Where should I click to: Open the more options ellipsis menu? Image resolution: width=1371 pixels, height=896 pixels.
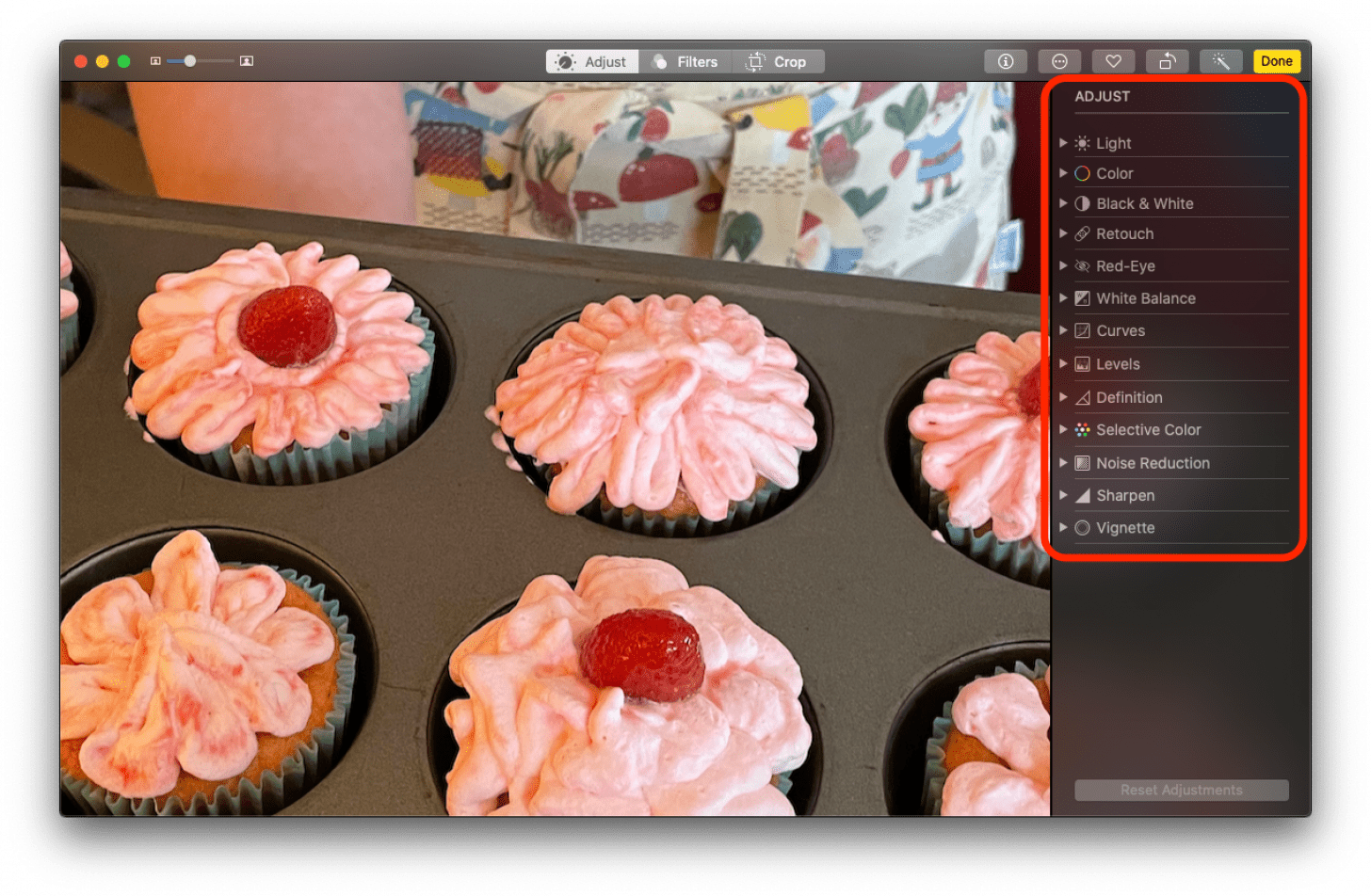[1059, 60]
